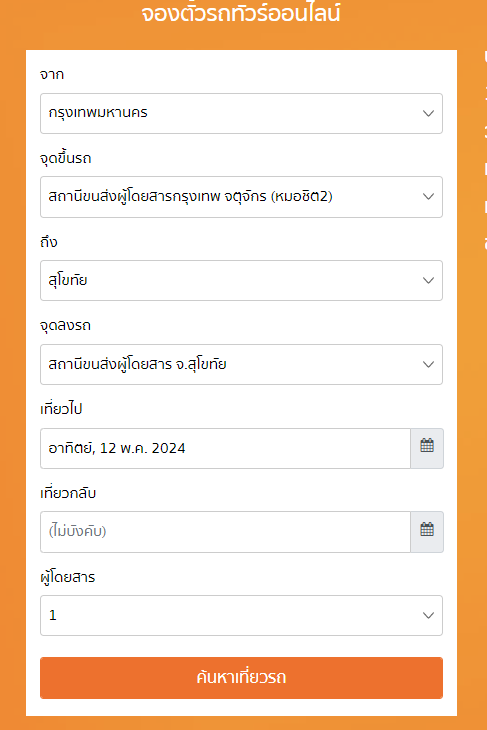Click the เที่ยวกลับ field label
Screen dimensions: 487x730
[68, 493]
